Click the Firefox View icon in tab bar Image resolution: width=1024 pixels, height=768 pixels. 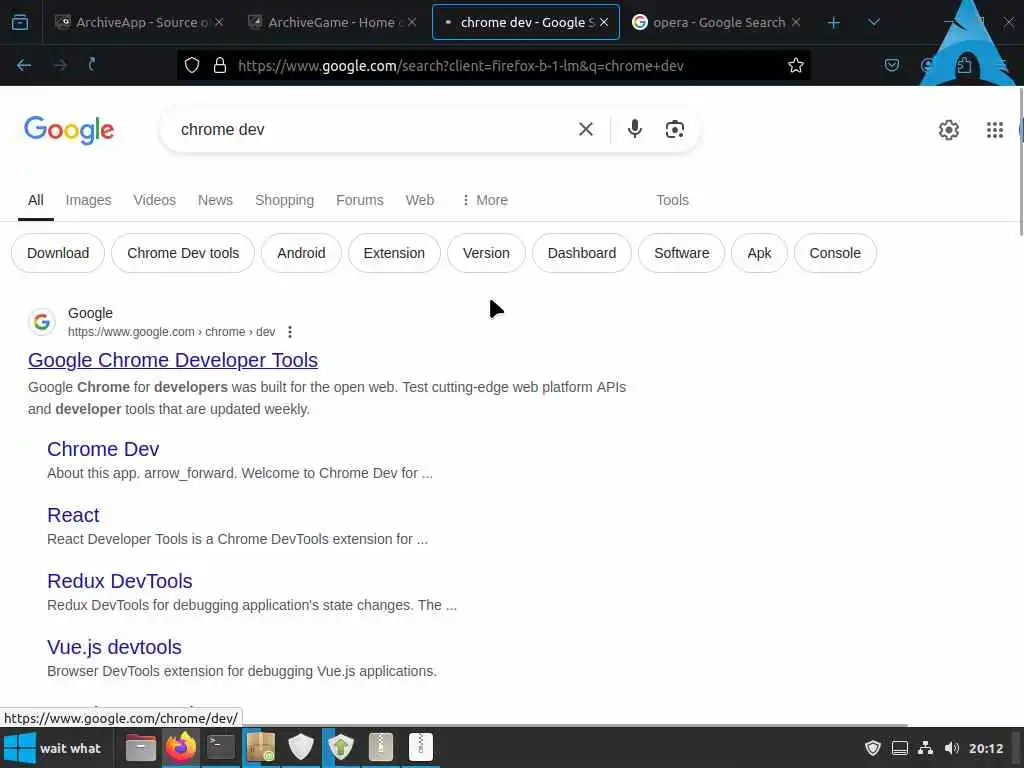[x=20, y=22]
